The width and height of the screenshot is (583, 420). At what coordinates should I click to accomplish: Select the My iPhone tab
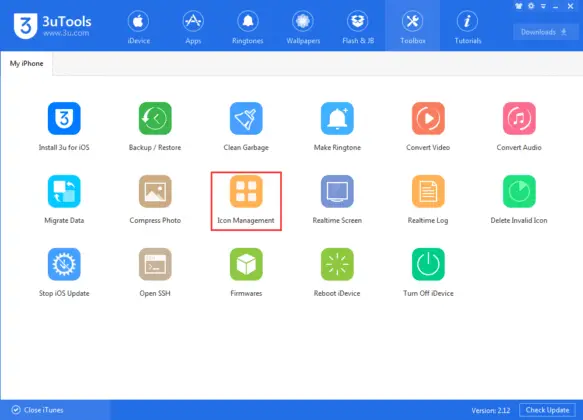click(x=26, y=64)
